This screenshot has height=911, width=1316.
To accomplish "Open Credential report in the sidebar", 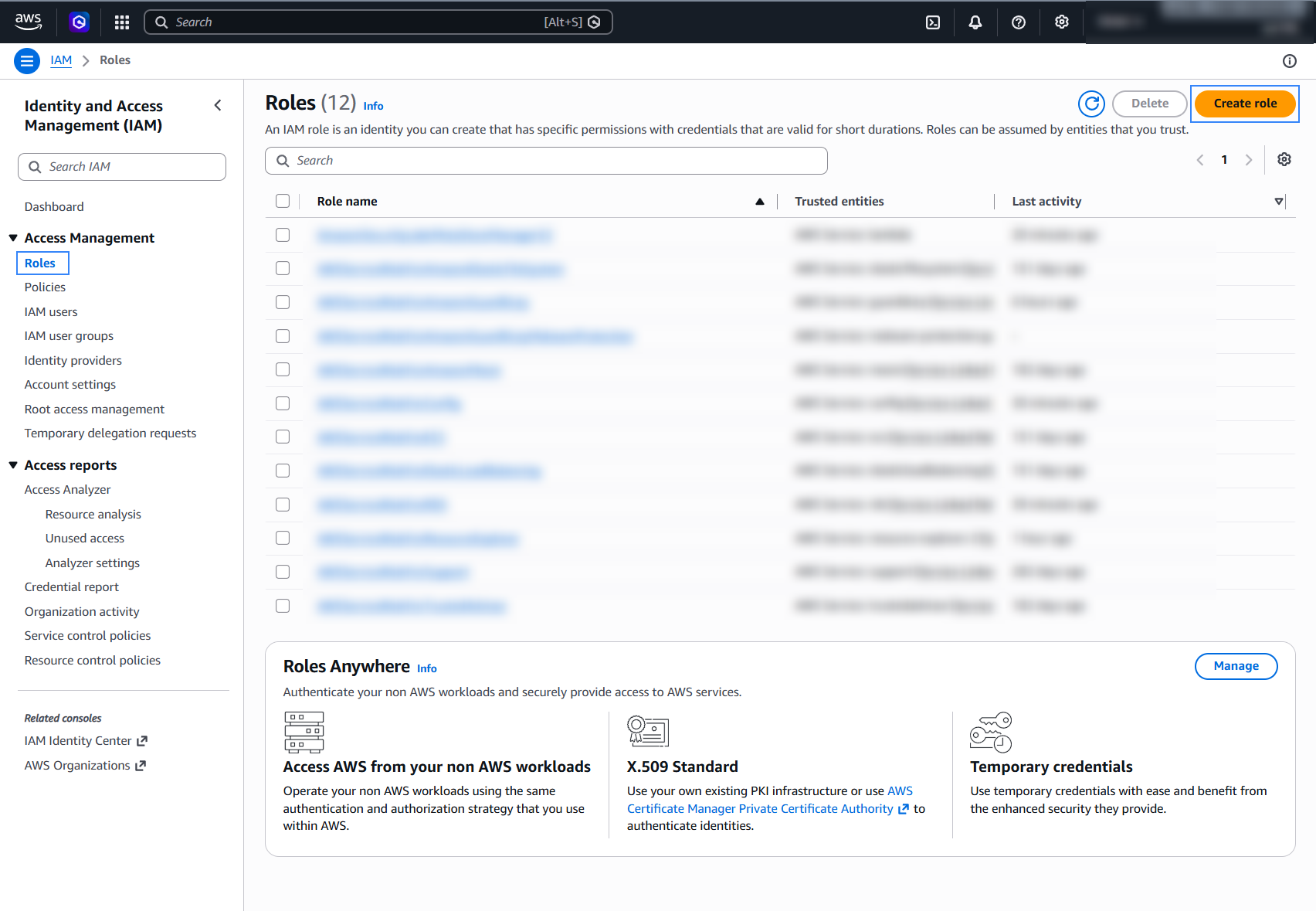I will [x=72, y=587].
